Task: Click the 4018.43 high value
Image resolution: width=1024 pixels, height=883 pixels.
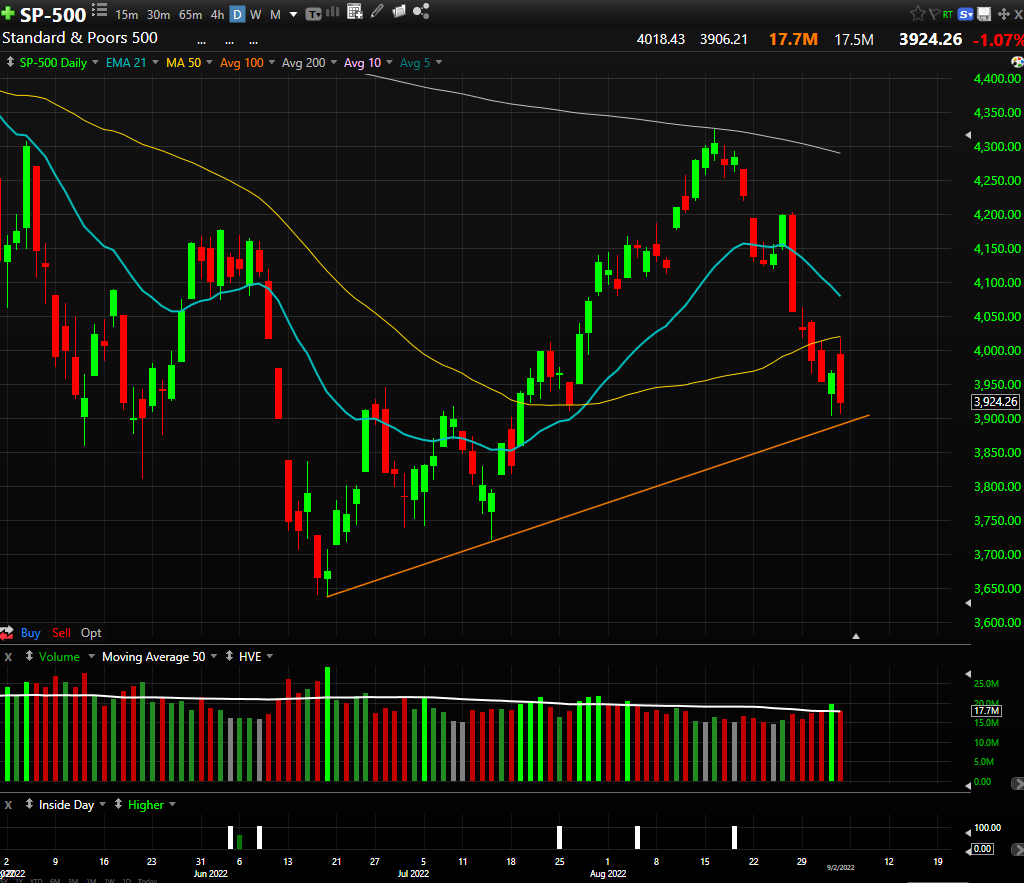Action: click(x=661, y=39)
